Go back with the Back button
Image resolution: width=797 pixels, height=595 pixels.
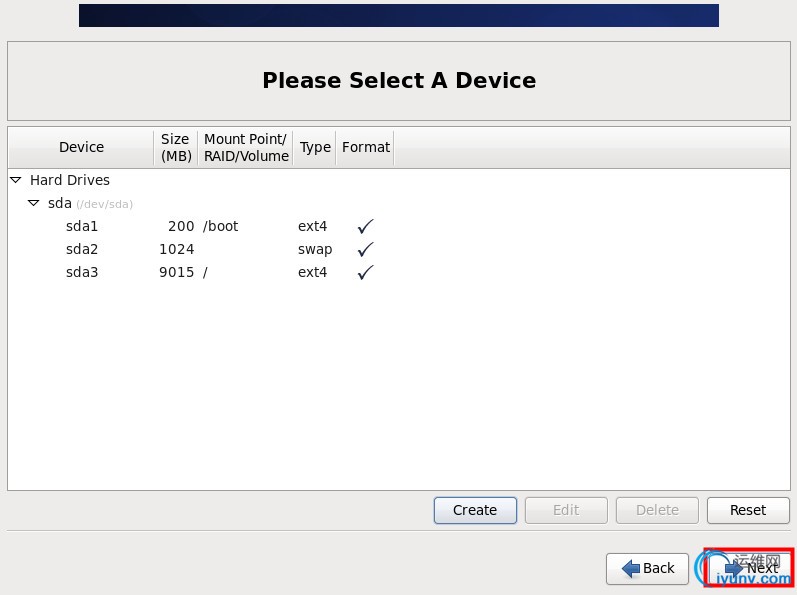click(x=648, y=569)
